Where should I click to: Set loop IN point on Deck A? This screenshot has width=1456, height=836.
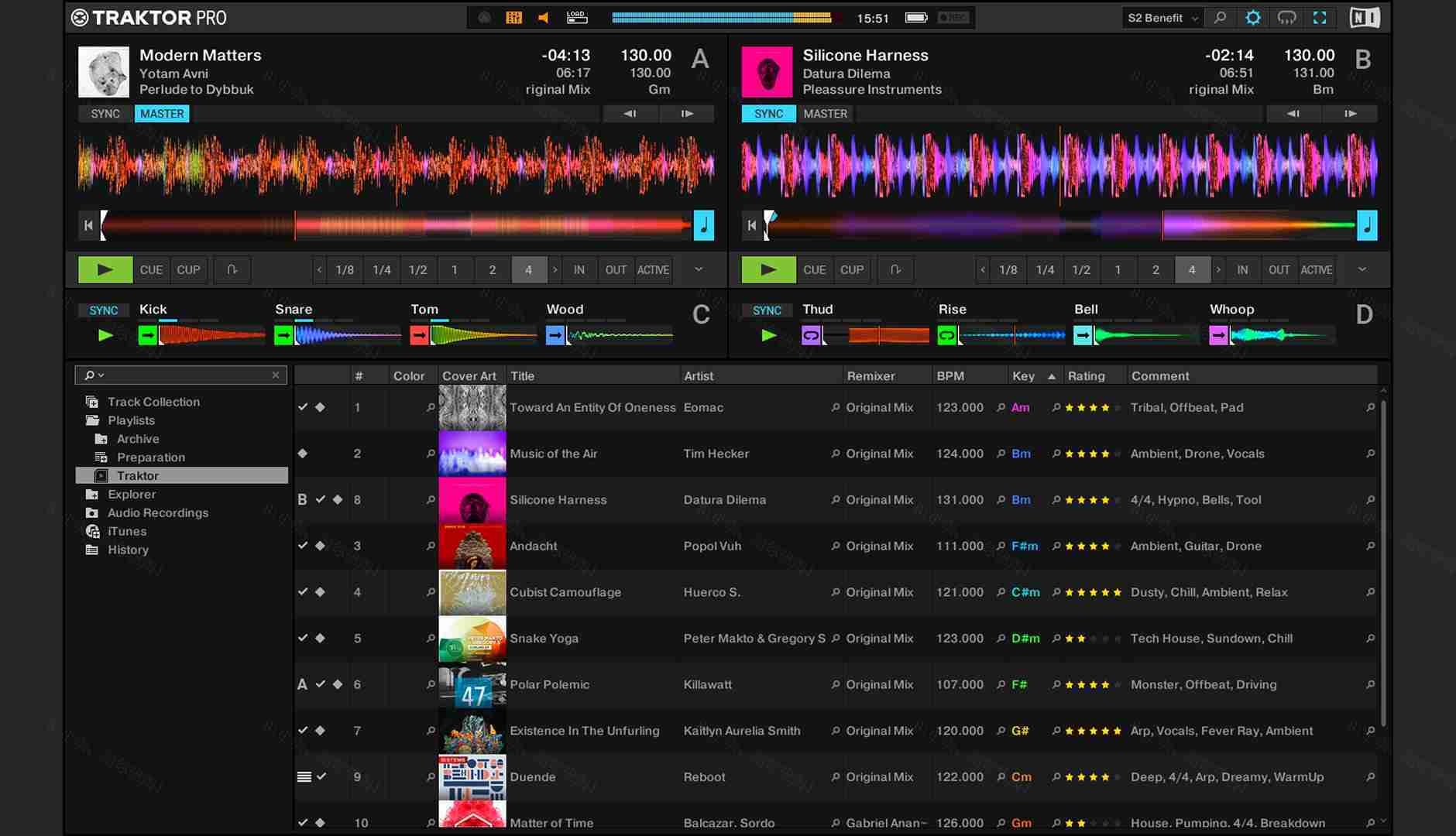(579, 269)
